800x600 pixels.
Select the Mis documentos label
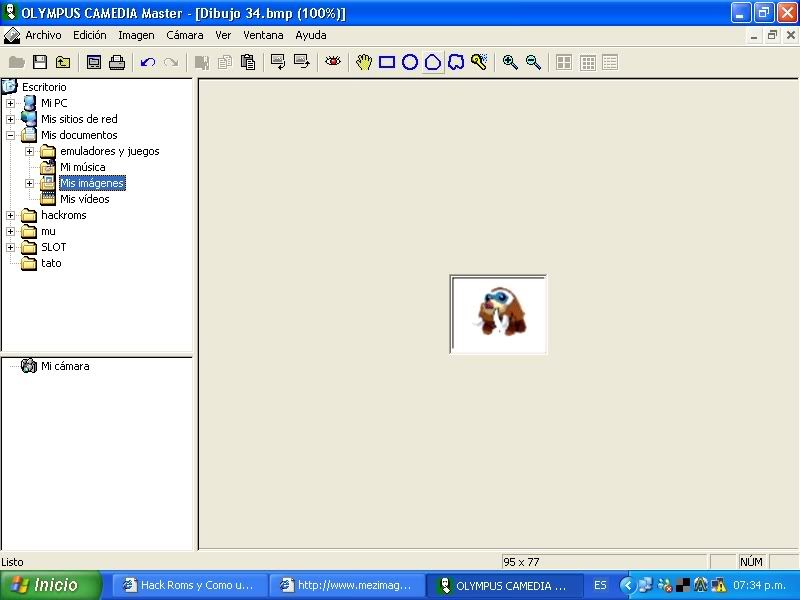79,135
